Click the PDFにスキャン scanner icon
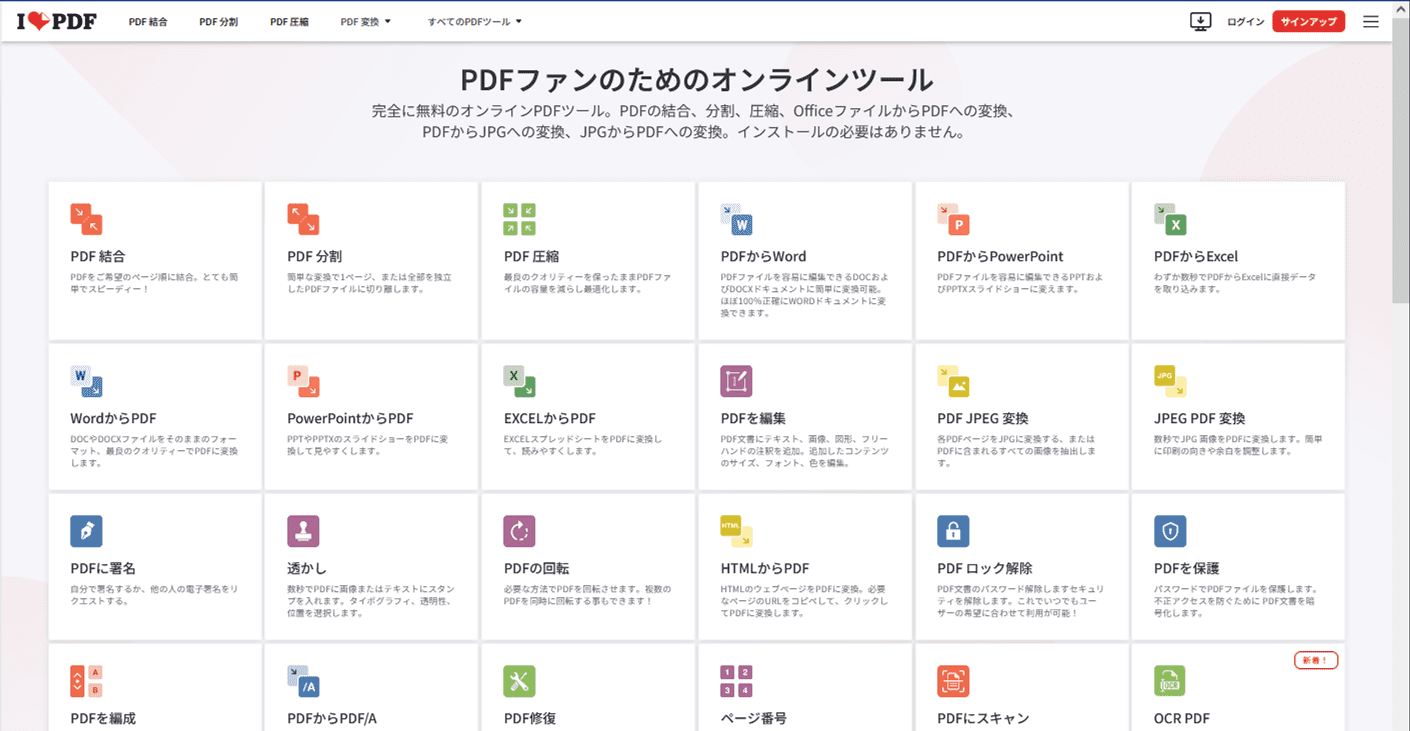Screen dimensions: 1410x731 pyautogui.click(x=953, y=681)
